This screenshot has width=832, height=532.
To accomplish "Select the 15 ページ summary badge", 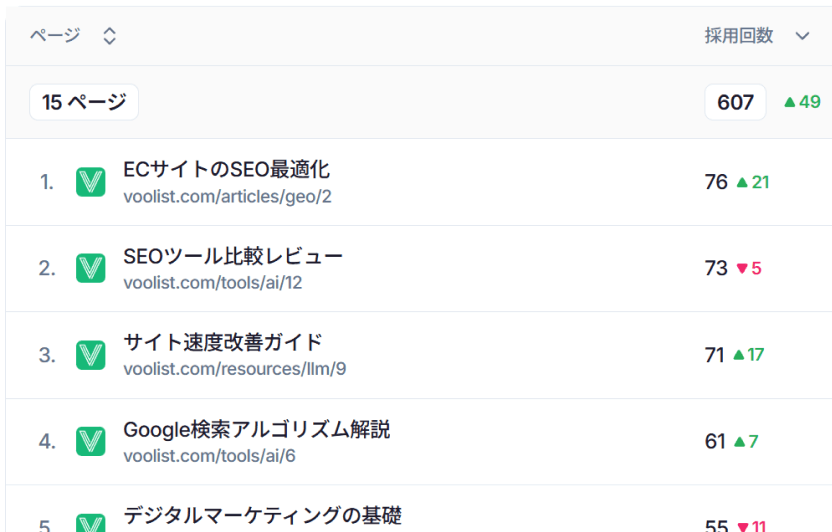I will point(84,102).
